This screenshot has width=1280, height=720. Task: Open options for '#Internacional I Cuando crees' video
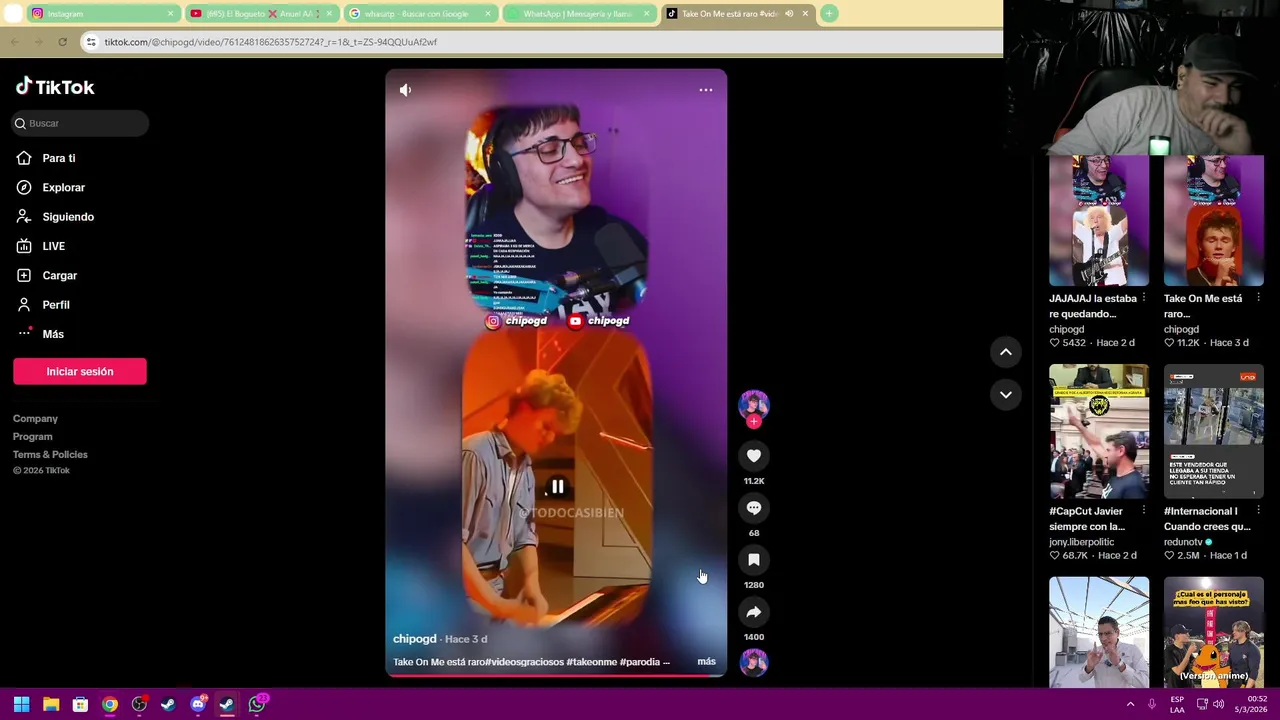tap(1259, 511)
